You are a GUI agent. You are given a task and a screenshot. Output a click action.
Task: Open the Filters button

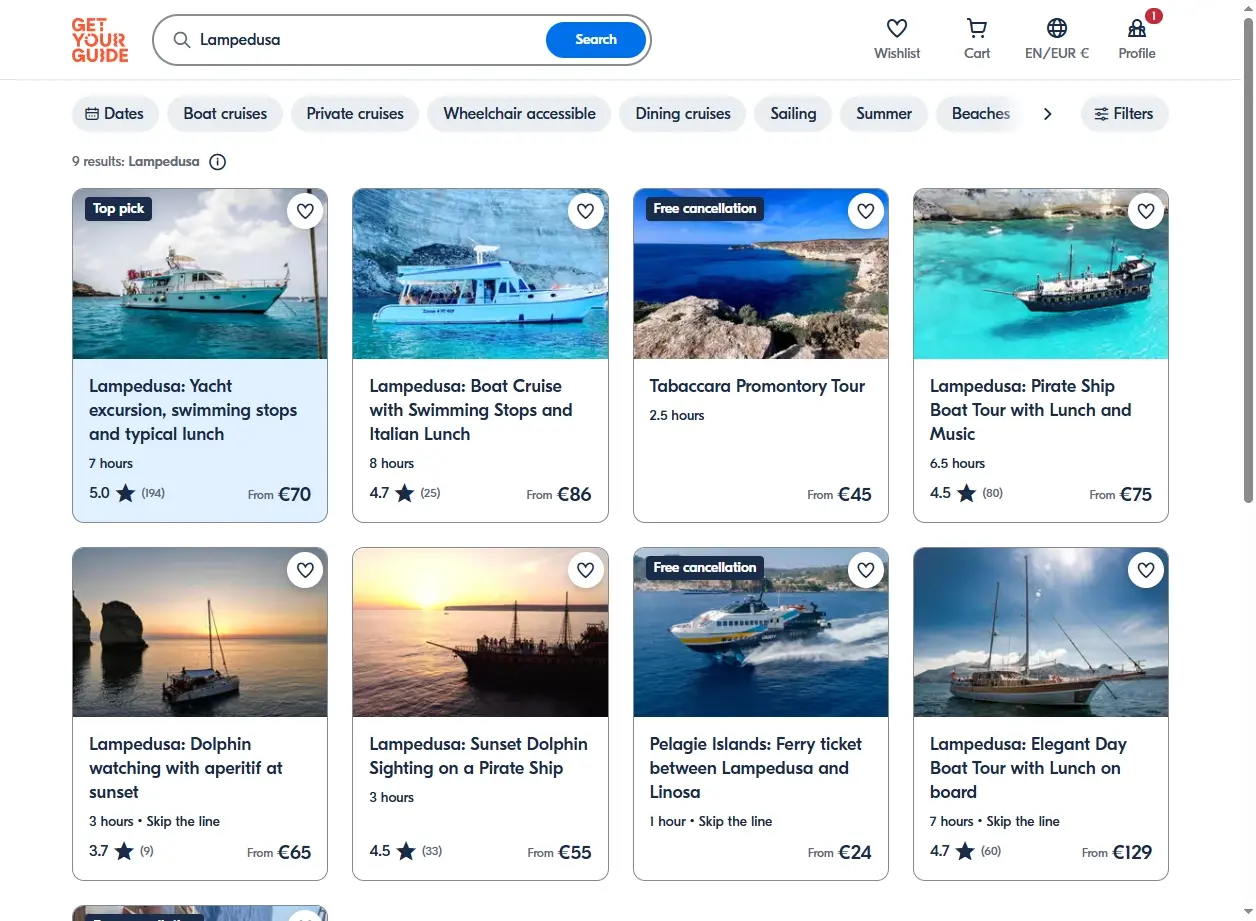click(x=1124, y=114)
